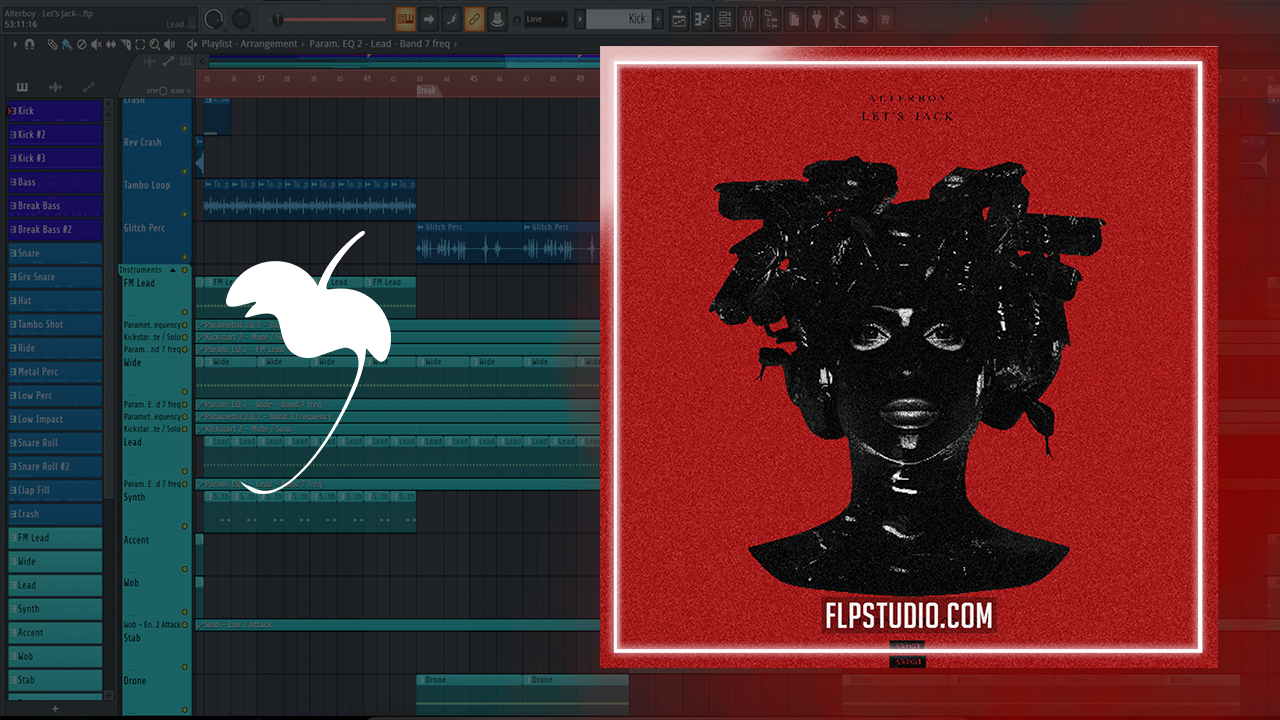
Task: Click the main pitch slider
Action: pos(330,19)
